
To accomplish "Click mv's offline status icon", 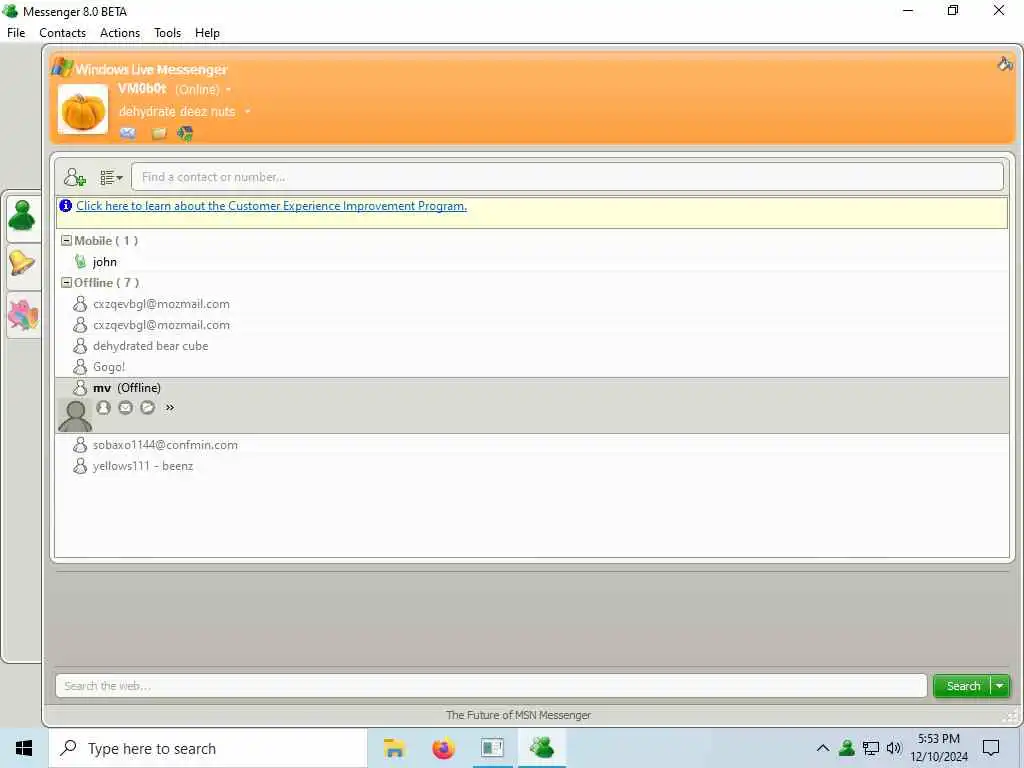I will coord(80,388).
